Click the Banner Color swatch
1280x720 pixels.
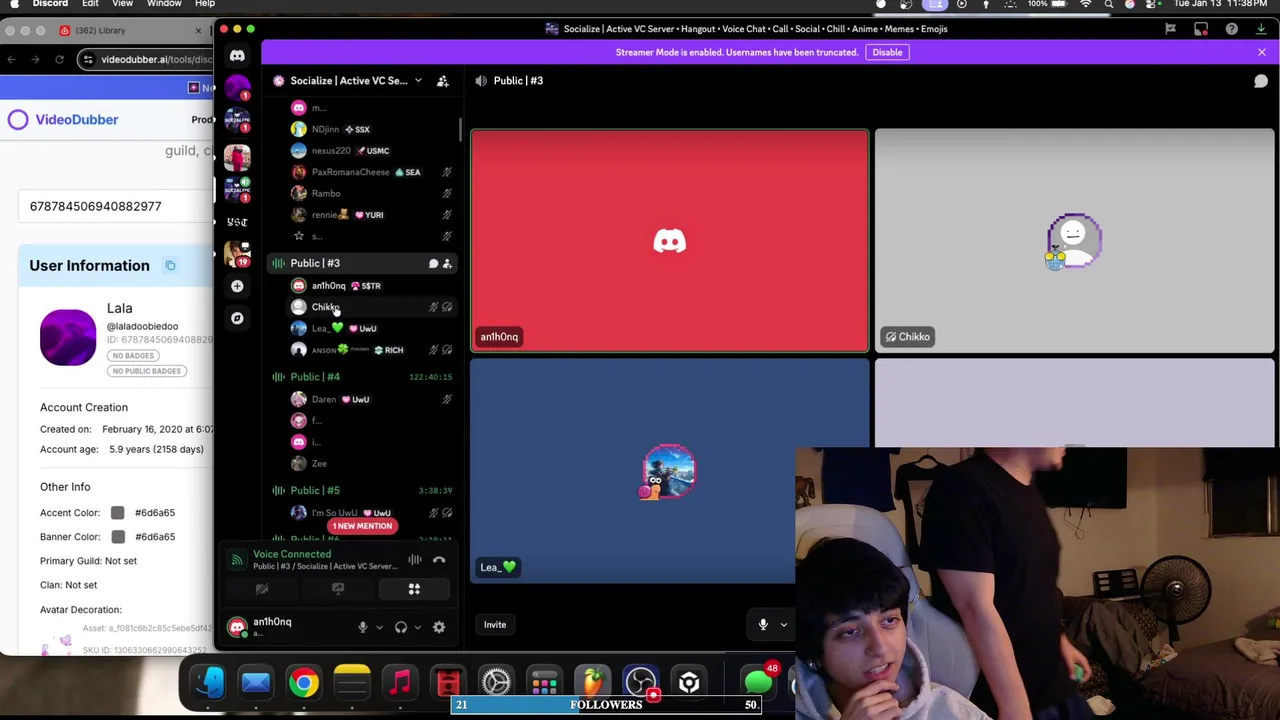(117, 537)
